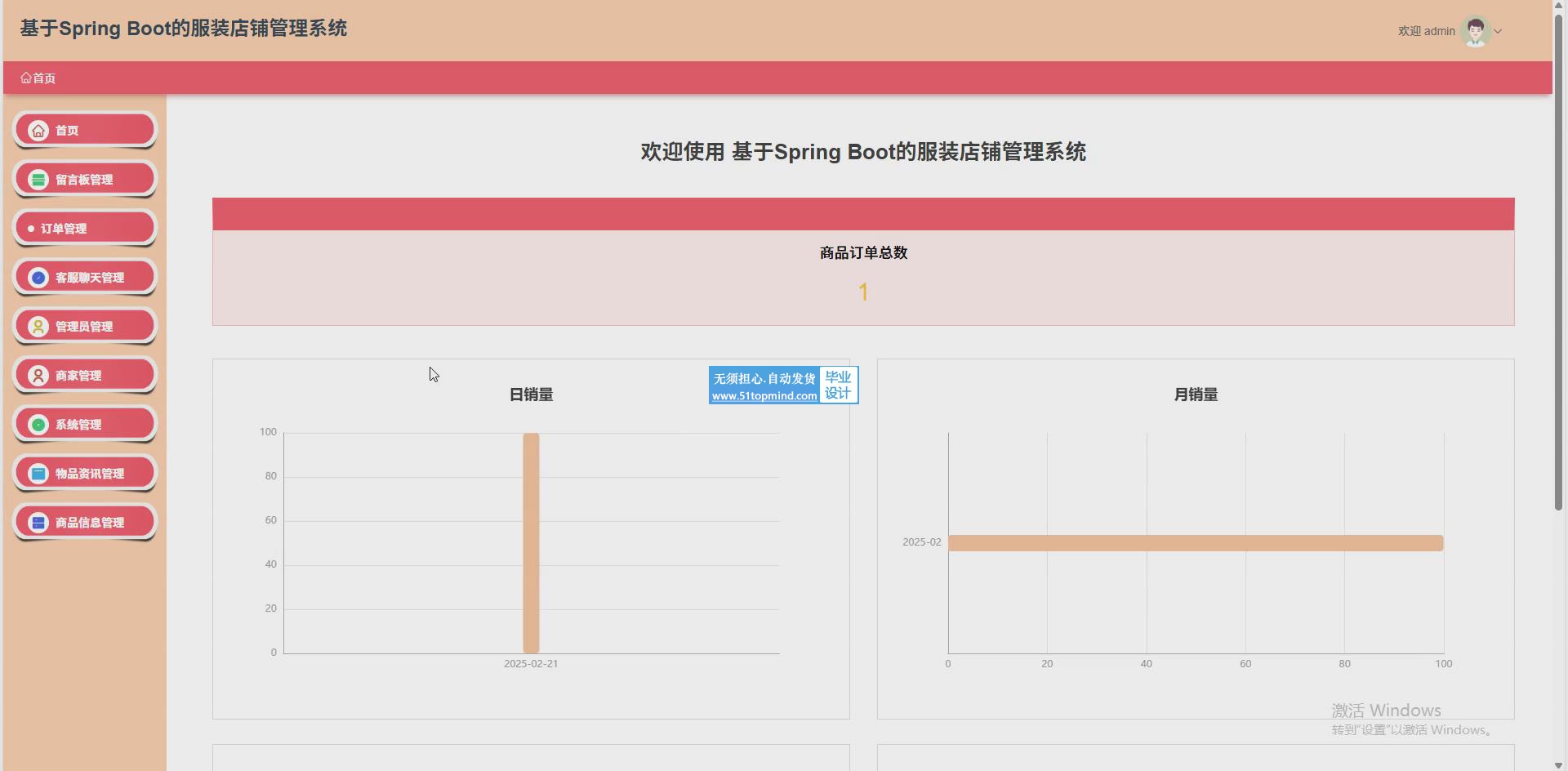Click the green 系统管理 icon
The width and height of the screenshot is (1568, 771).
38,425
